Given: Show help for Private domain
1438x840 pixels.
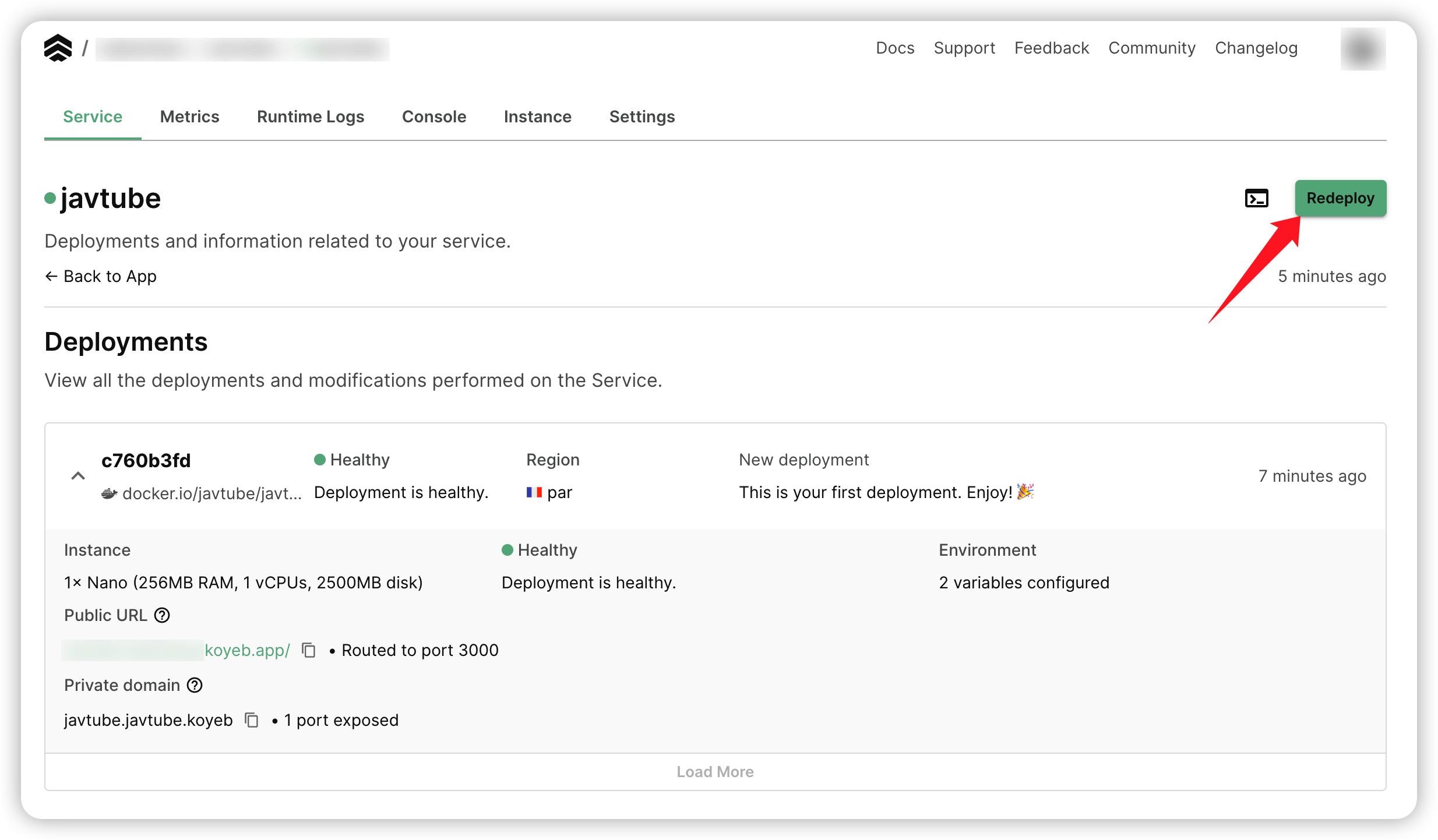Looking at the screenshot, I should tap(195, 685).
